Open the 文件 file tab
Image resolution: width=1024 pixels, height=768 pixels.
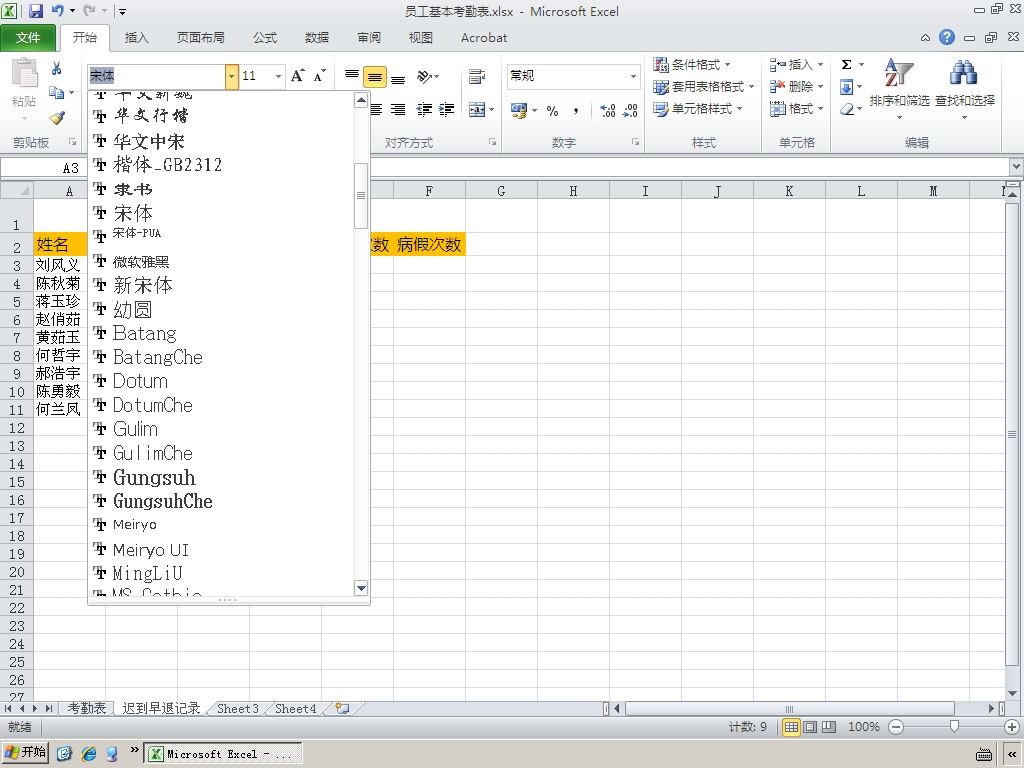(28, 38)
